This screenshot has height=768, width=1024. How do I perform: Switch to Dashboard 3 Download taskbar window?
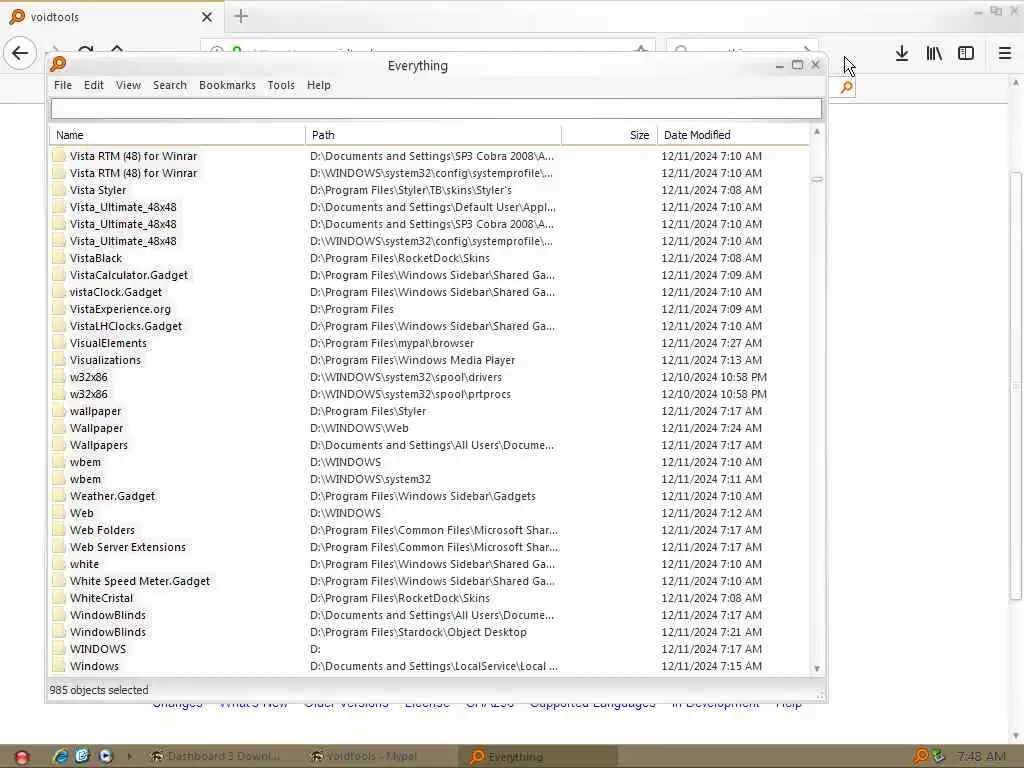[x=216, y=756]
